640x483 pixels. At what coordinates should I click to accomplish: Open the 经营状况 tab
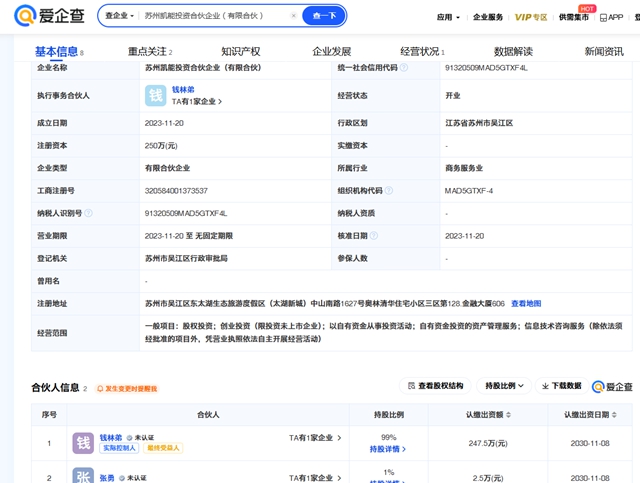click(x=422, y=51)
